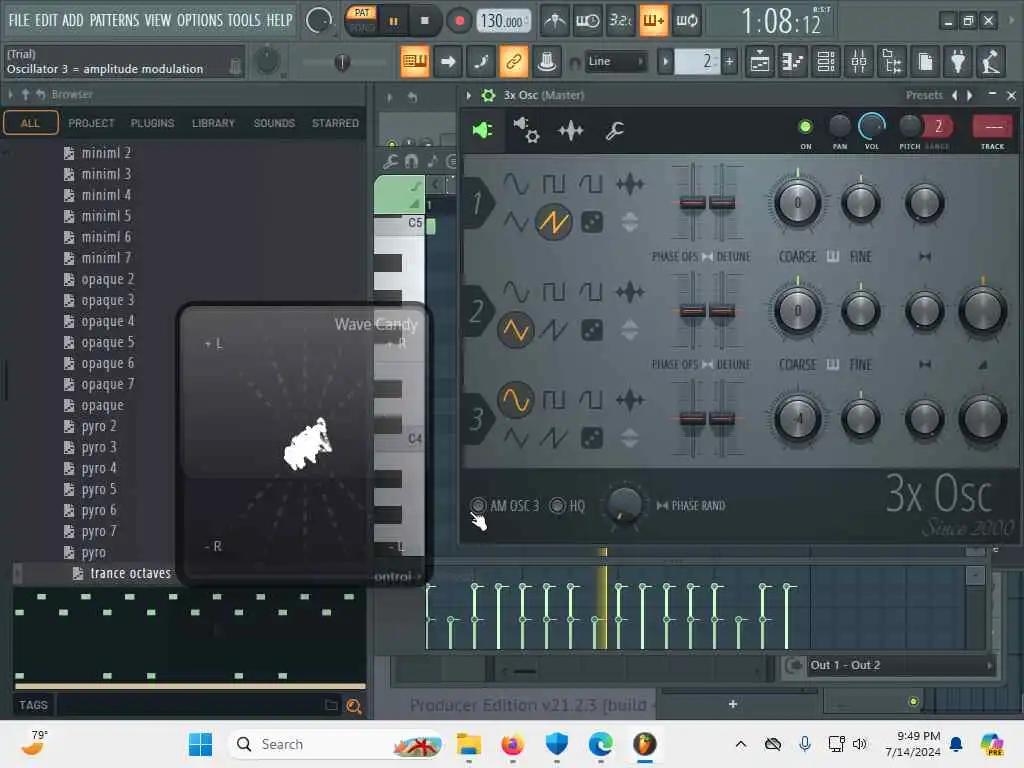1024x768 pixels.
Task: Select sawtooth waveform for oscillator 1
Action: (x=553, y=222)
